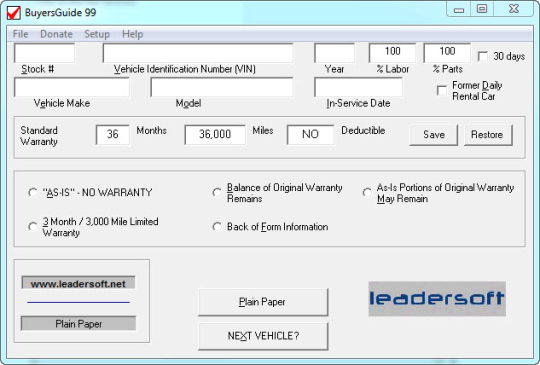Click the warranty Months field showing 36
Screen dimensions: 540x365
[113, 134]
